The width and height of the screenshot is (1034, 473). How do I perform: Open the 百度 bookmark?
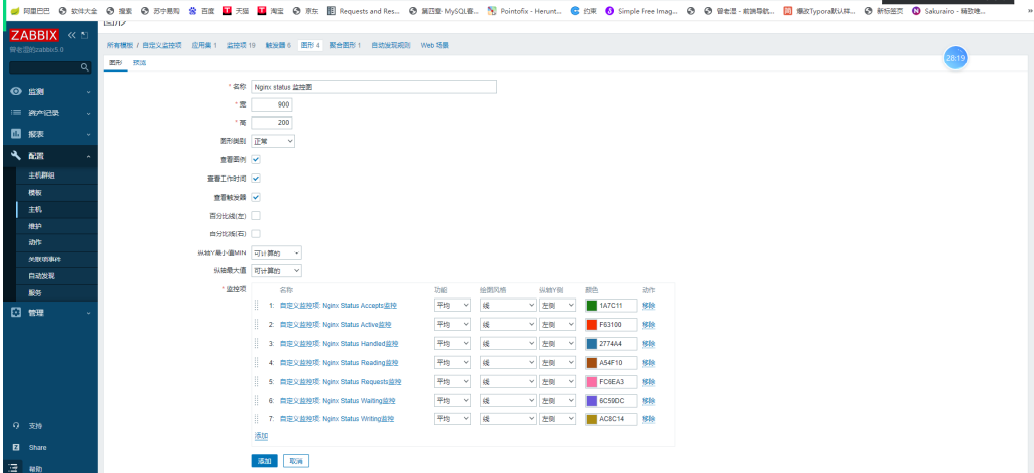[x=201, y=11]
